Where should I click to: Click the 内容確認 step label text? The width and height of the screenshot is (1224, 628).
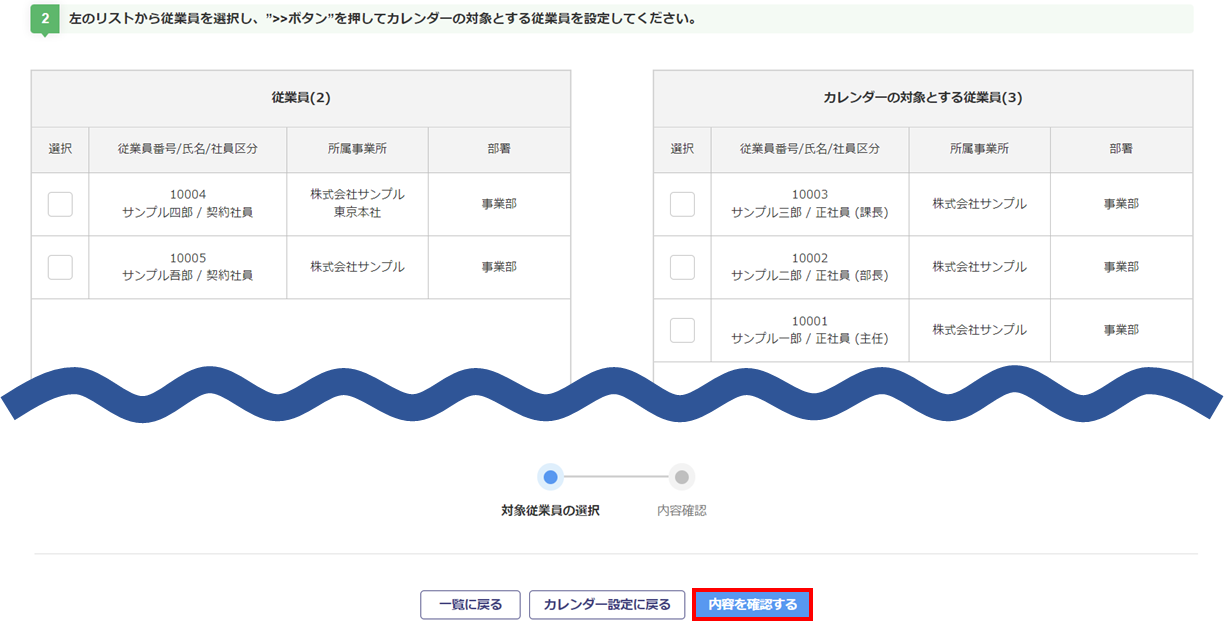[x=682, y=510]
